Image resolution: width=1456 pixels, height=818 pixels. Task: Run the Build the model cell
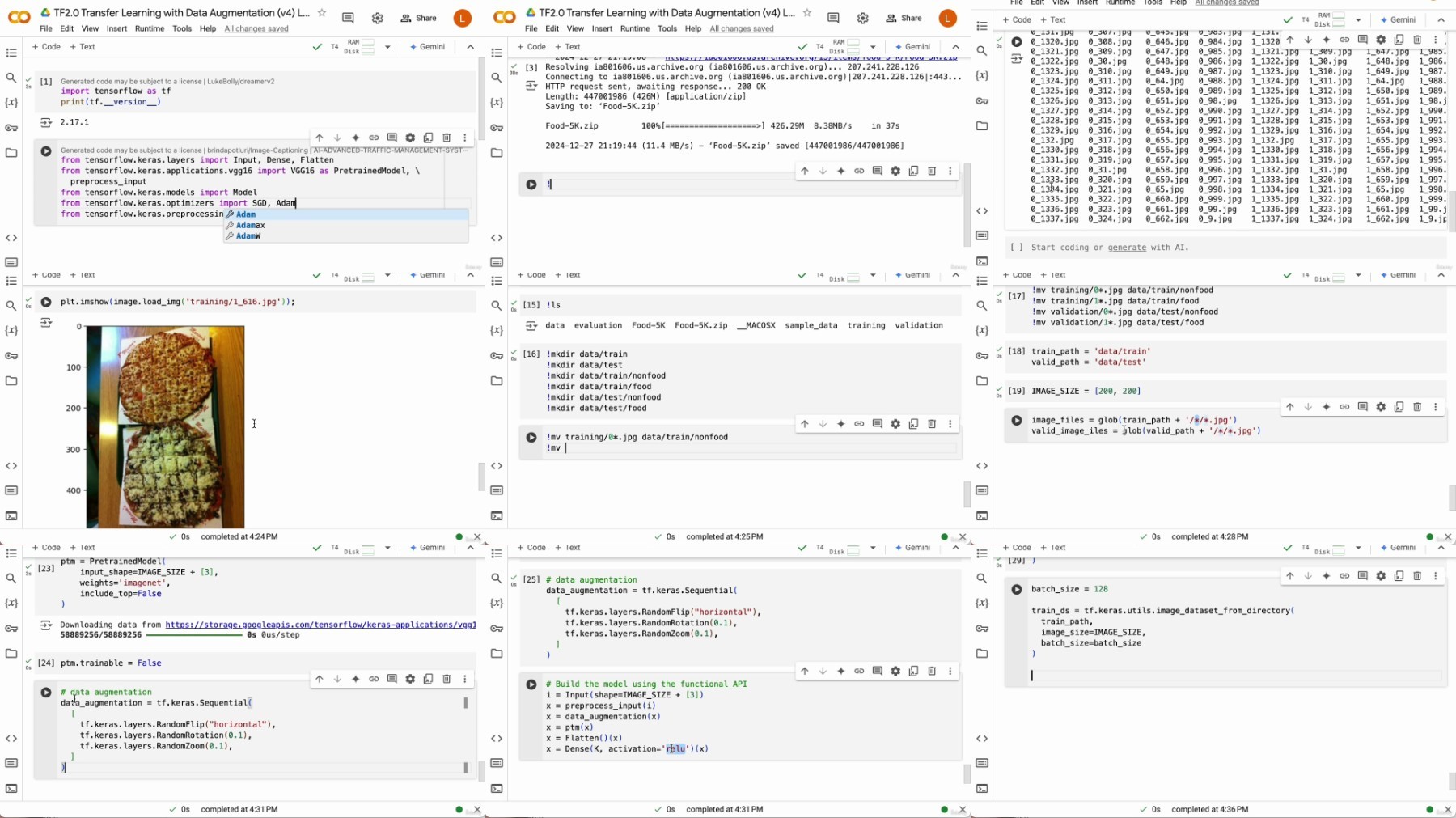click(531, 684)
